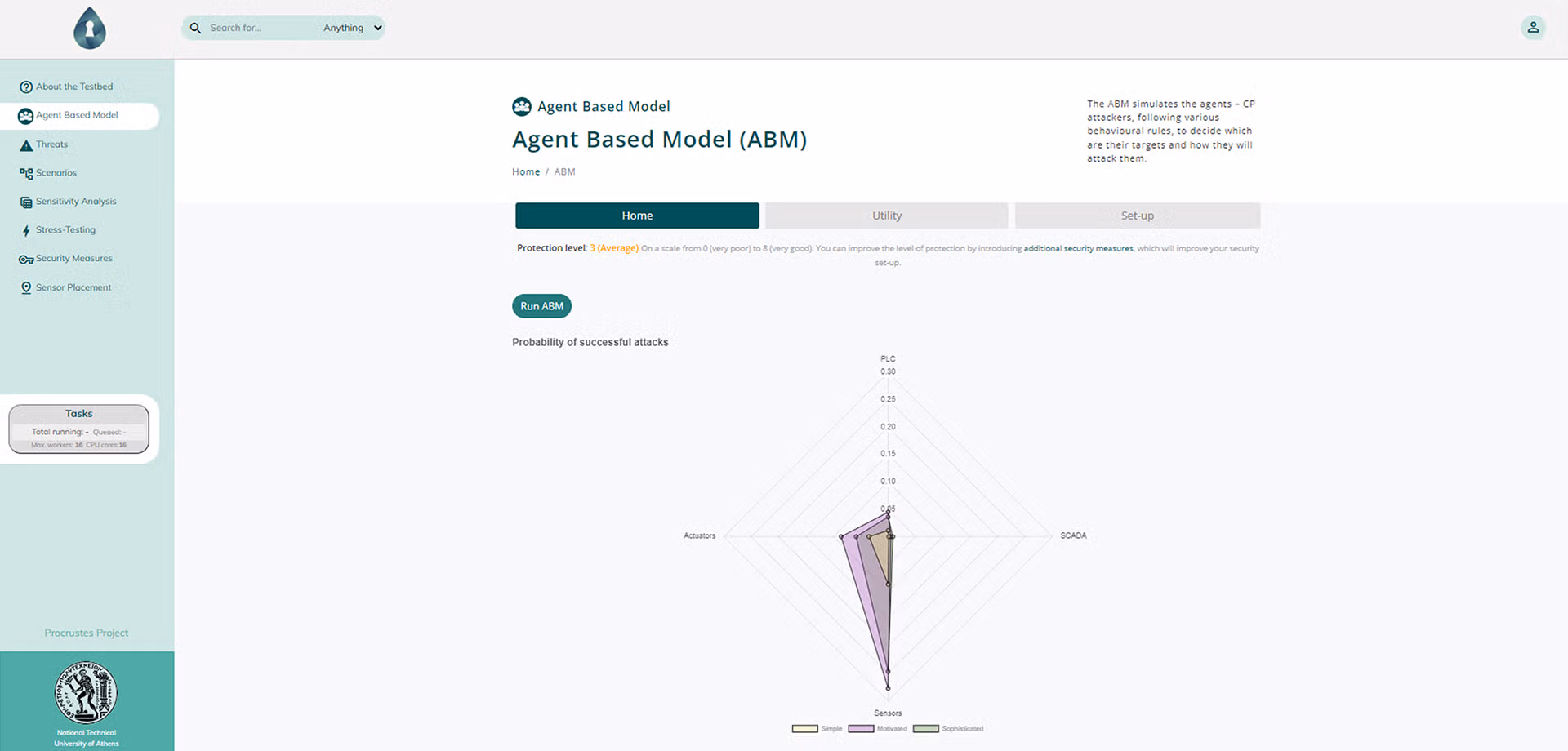Follow the additional security measures link
The height and width of the screenshot is (751, 1568).
pos(1078,248)
